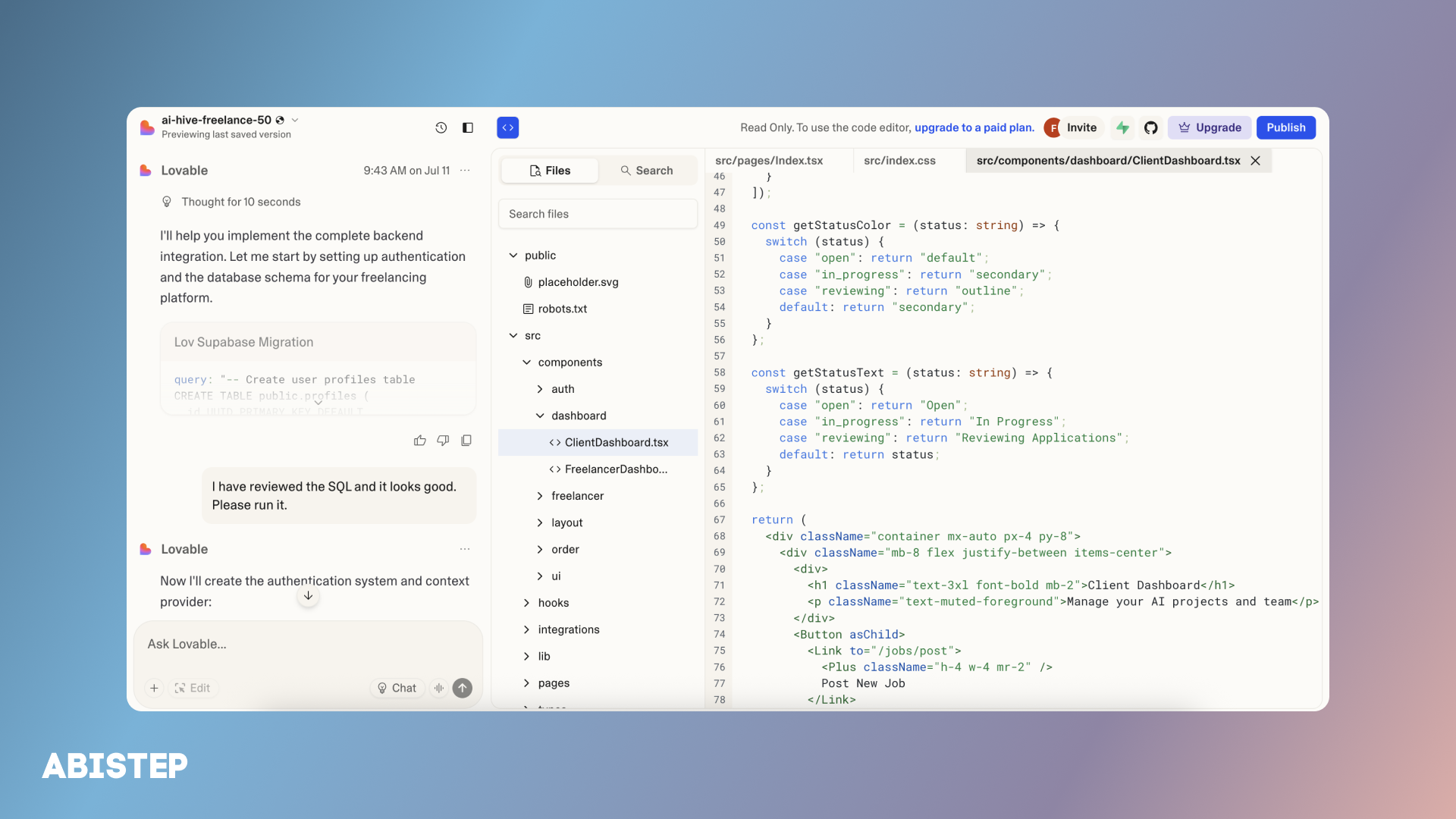Expand the hooks folder
Screen dimensions: 1456x819
pyautogui.click(x=526, y=603)
